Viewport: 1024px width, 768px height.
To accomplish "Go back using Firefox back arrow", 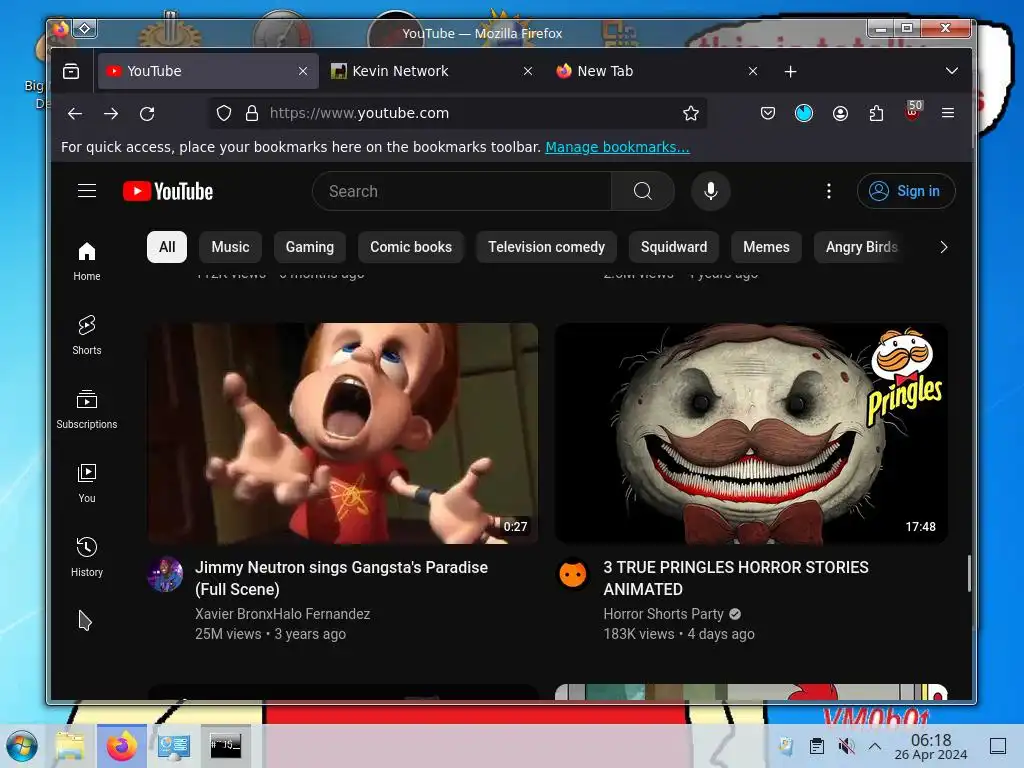I will 75,114.
